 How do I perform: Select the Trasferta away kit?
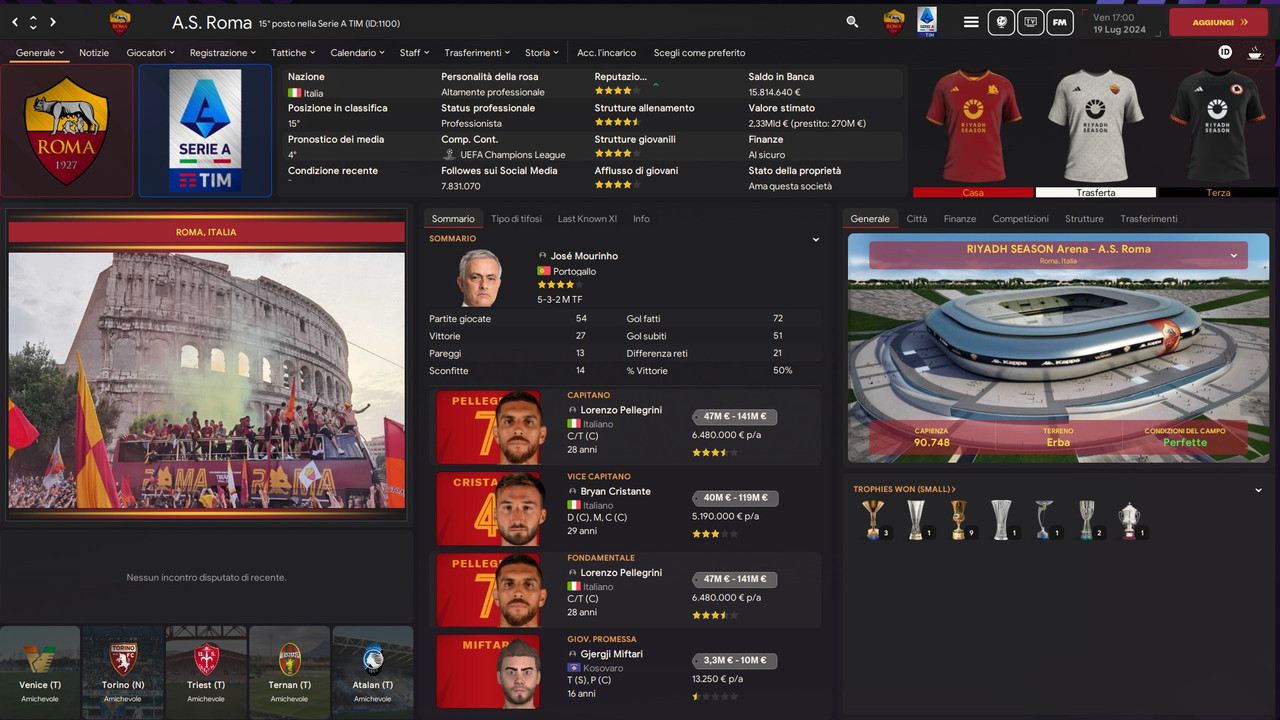click(x=1095, y=132)
